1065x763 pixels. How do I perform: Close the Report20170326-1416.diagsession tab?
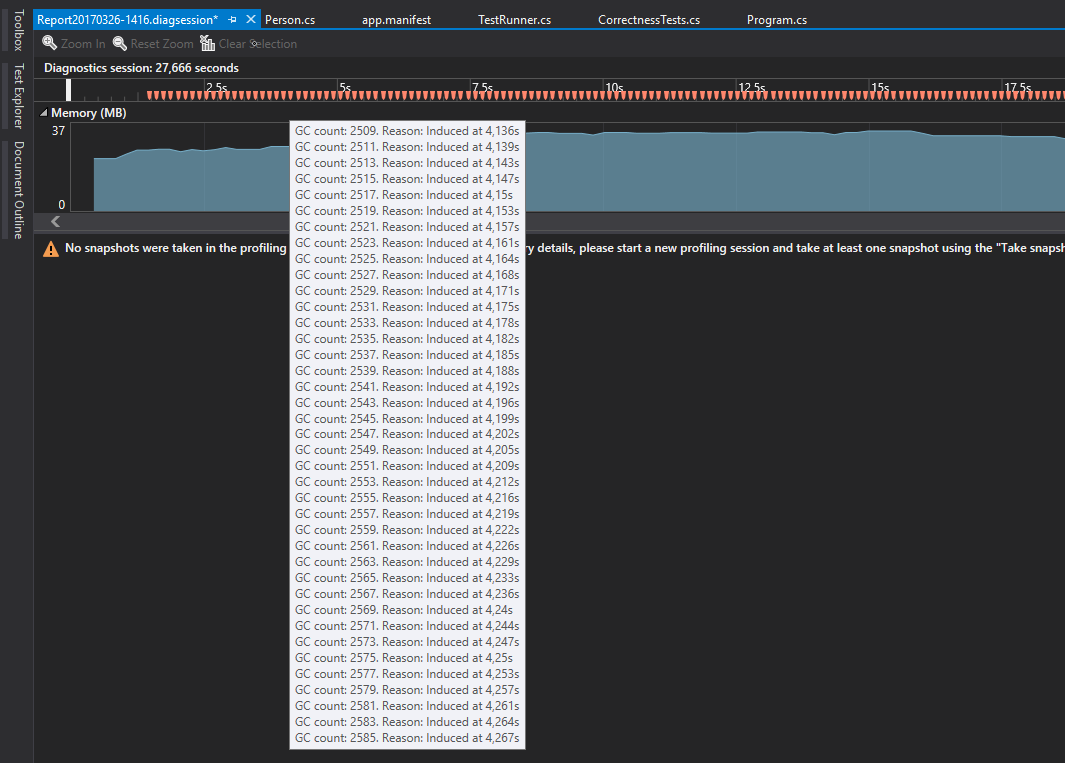tap(251, 20)
